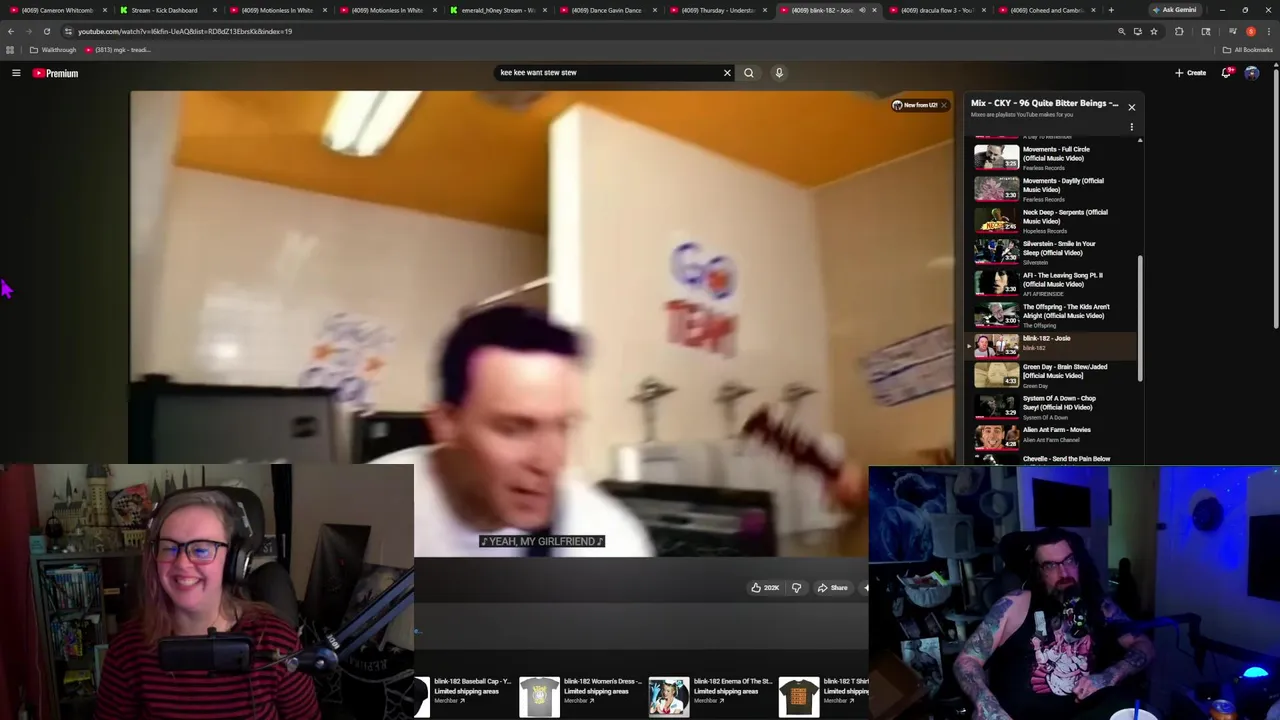Clear the search box with the X
Image resolution: width=1280 pixels, height=720 pixels.
(x=727, y=73)
